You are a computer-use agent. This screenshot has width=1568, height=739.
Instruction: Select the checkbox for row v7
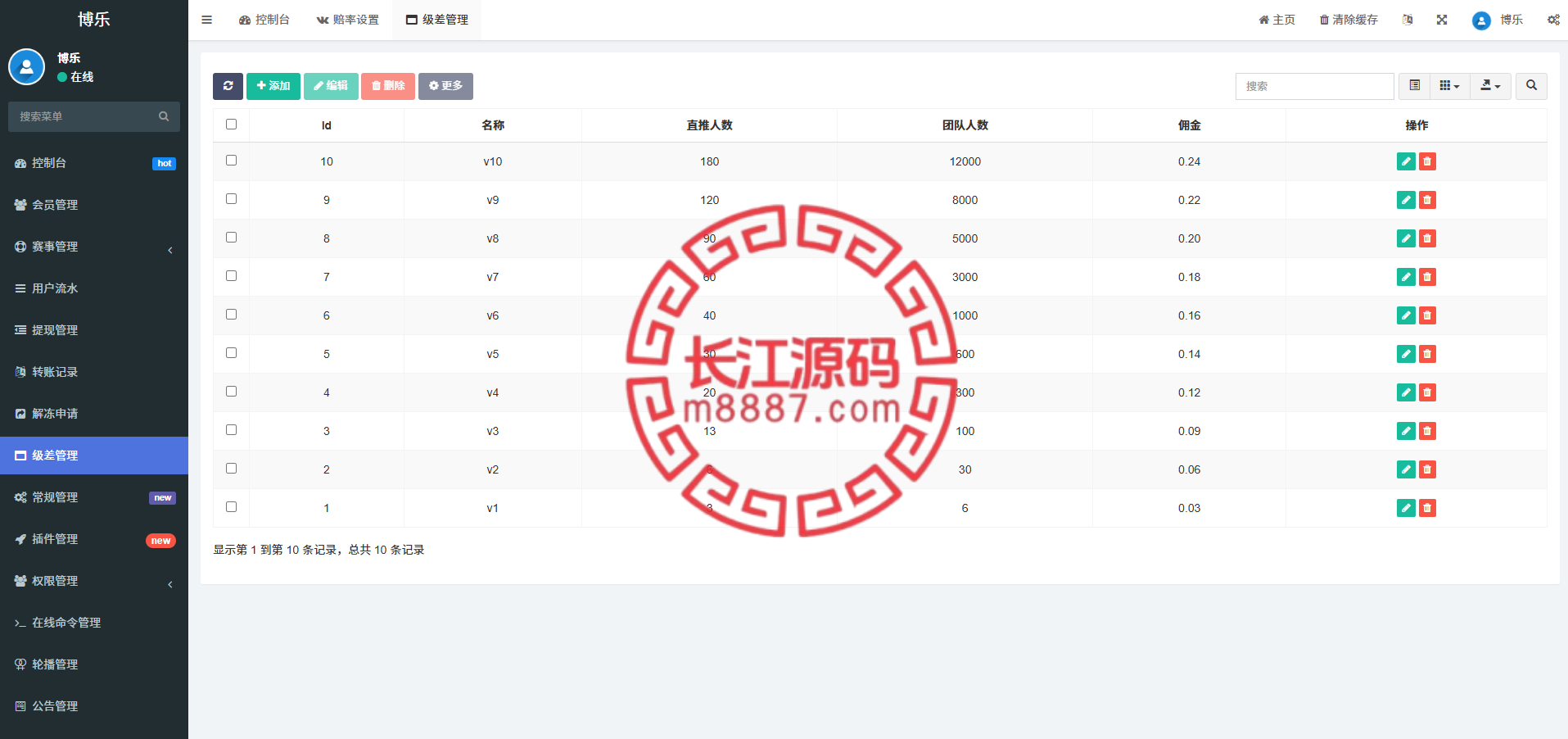[231, 276]
